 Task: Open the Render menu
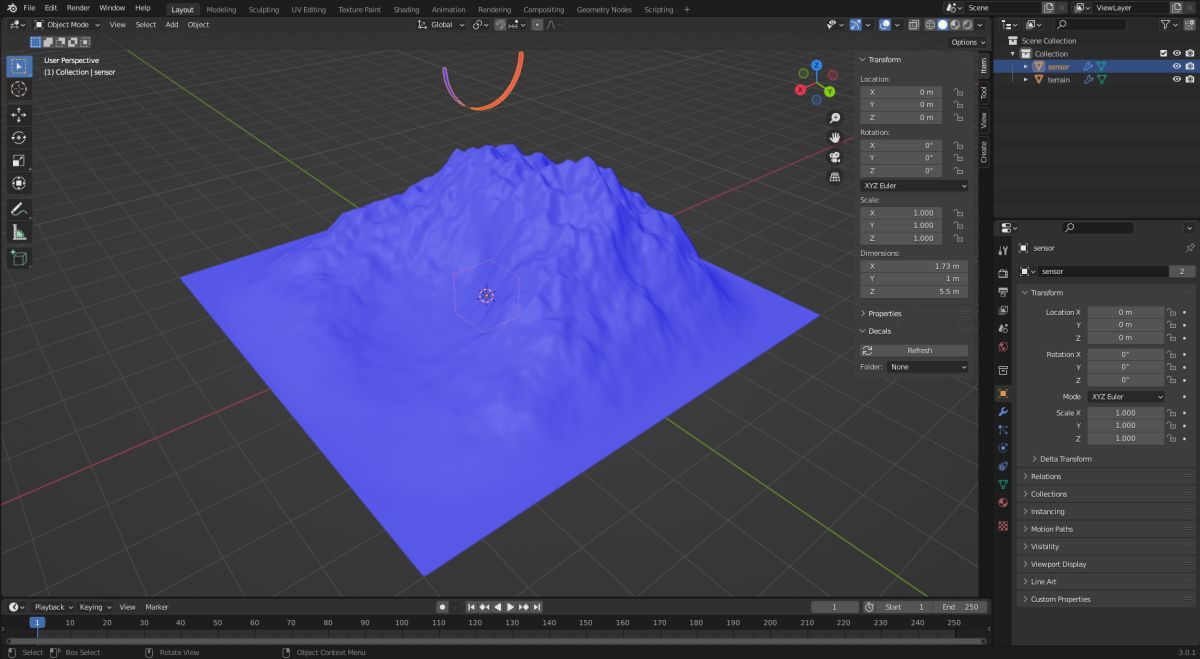78,8
